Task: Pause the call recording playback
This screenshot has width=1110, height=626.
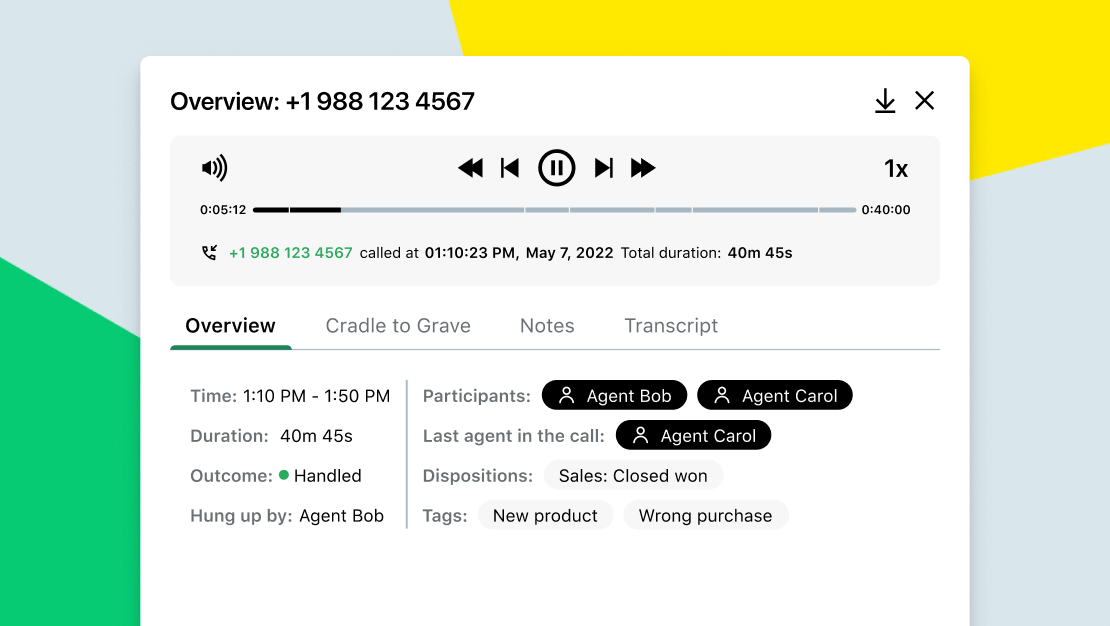Action: pos(556,168)
